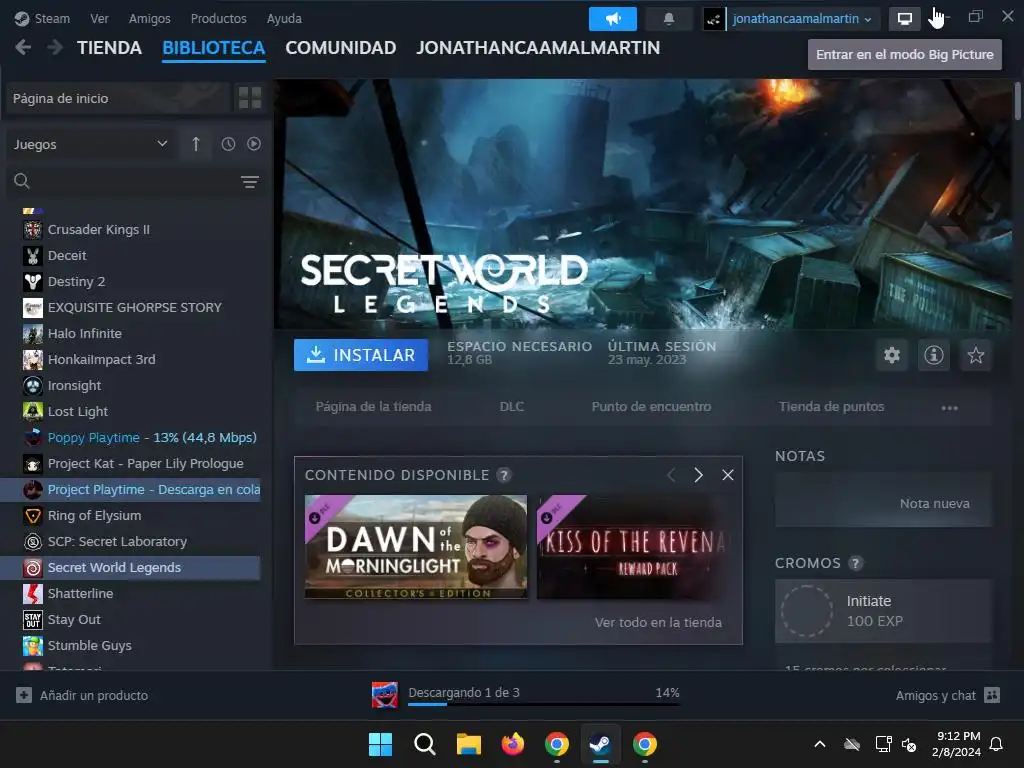Open File Explorer from the taskbar
This screenshot has width=1024, height=768.
click(x=468, y=744)
